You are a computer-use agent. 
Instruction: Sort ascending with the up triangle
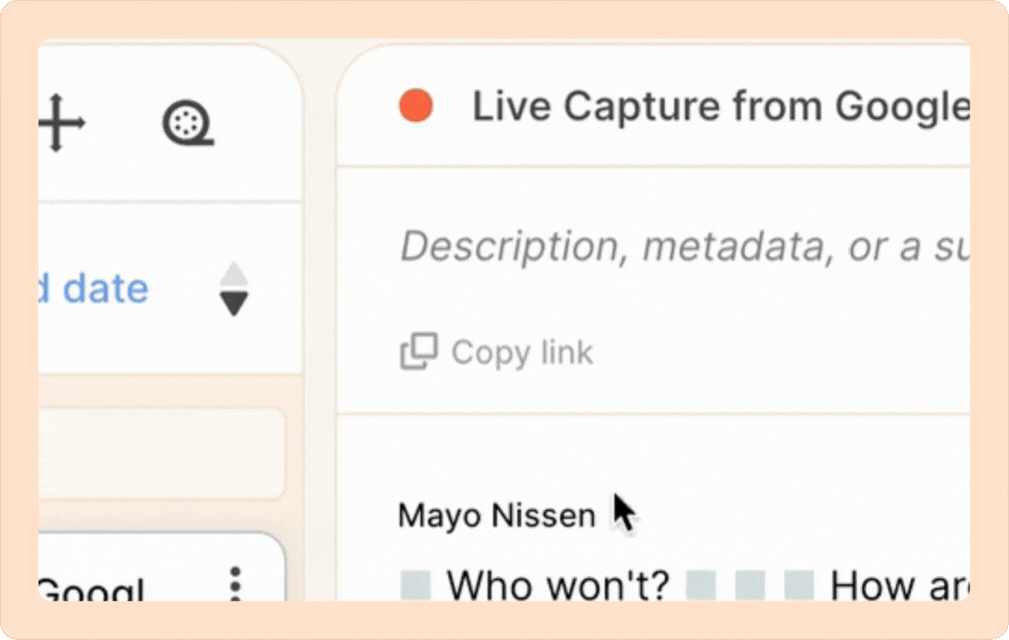pyautogui.click(x=233, y=274)
